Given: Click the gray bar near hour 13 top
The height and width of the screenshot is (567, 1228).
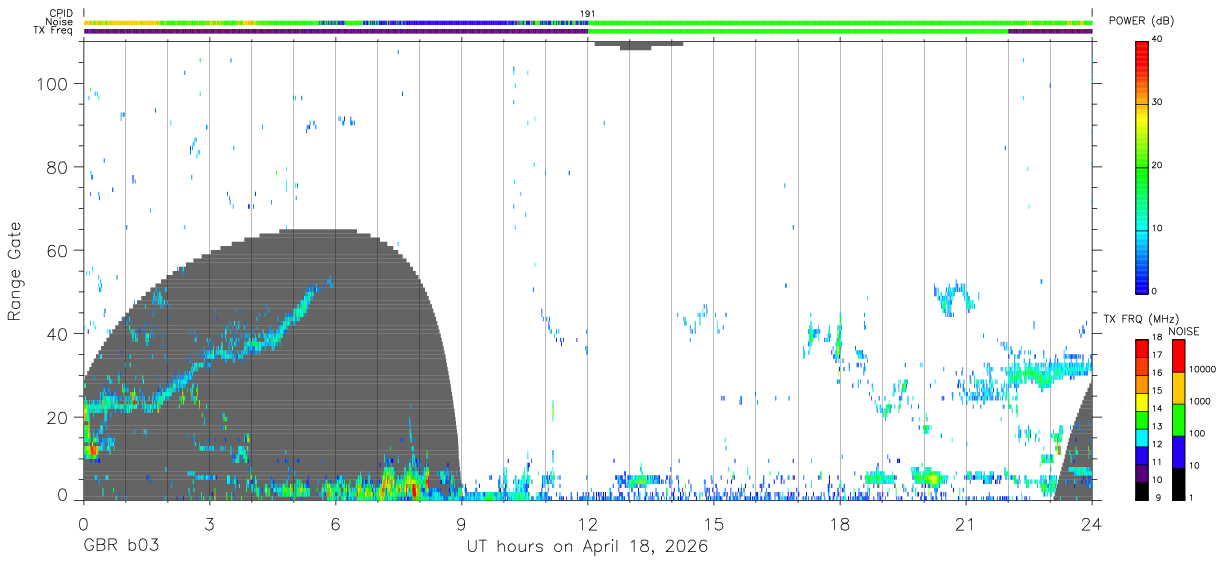Looking at the screenshot, I should 638,45.
